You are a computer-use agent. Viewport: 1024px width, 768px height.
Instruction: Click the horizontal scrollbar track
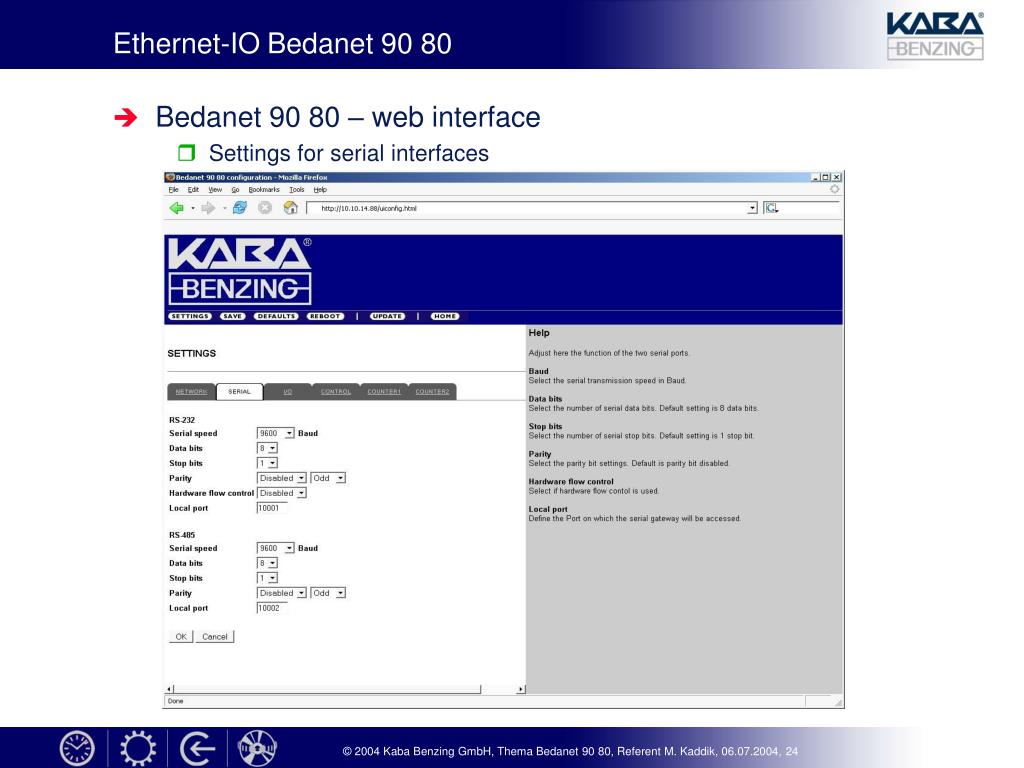click(x=346, y=689)
